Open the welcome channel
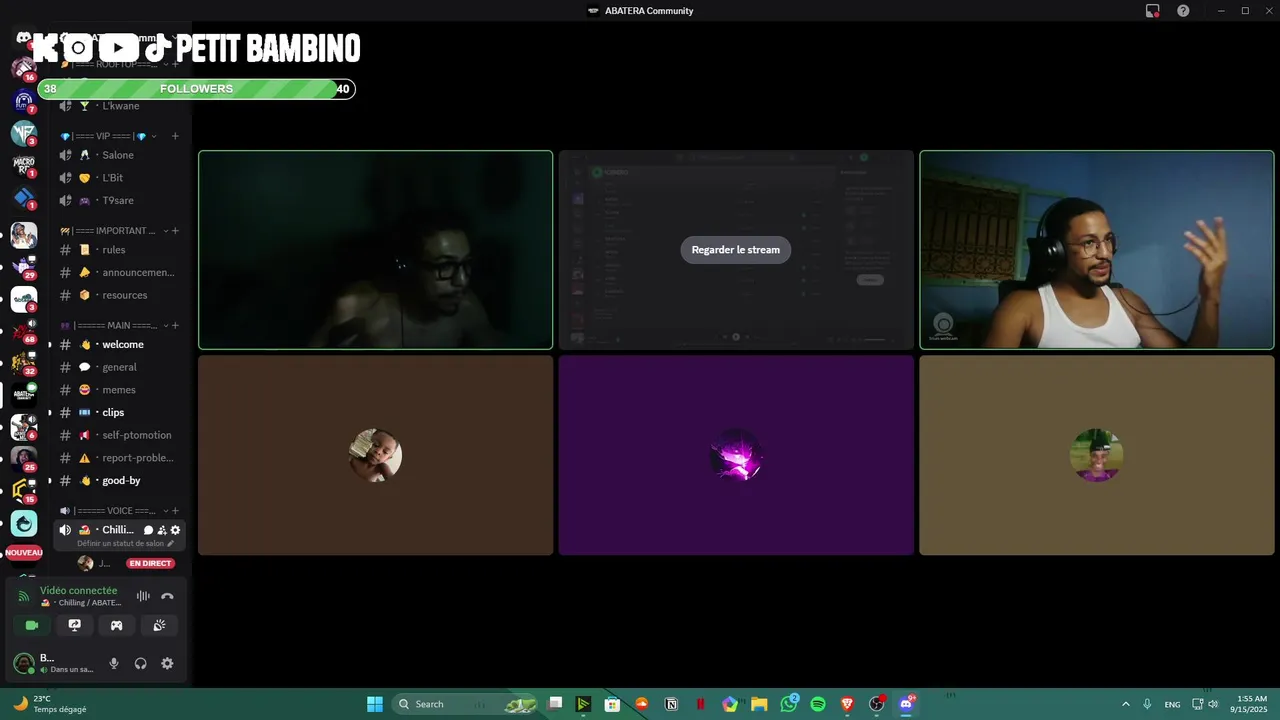1280x720 pixels. (x=120, y=344)
